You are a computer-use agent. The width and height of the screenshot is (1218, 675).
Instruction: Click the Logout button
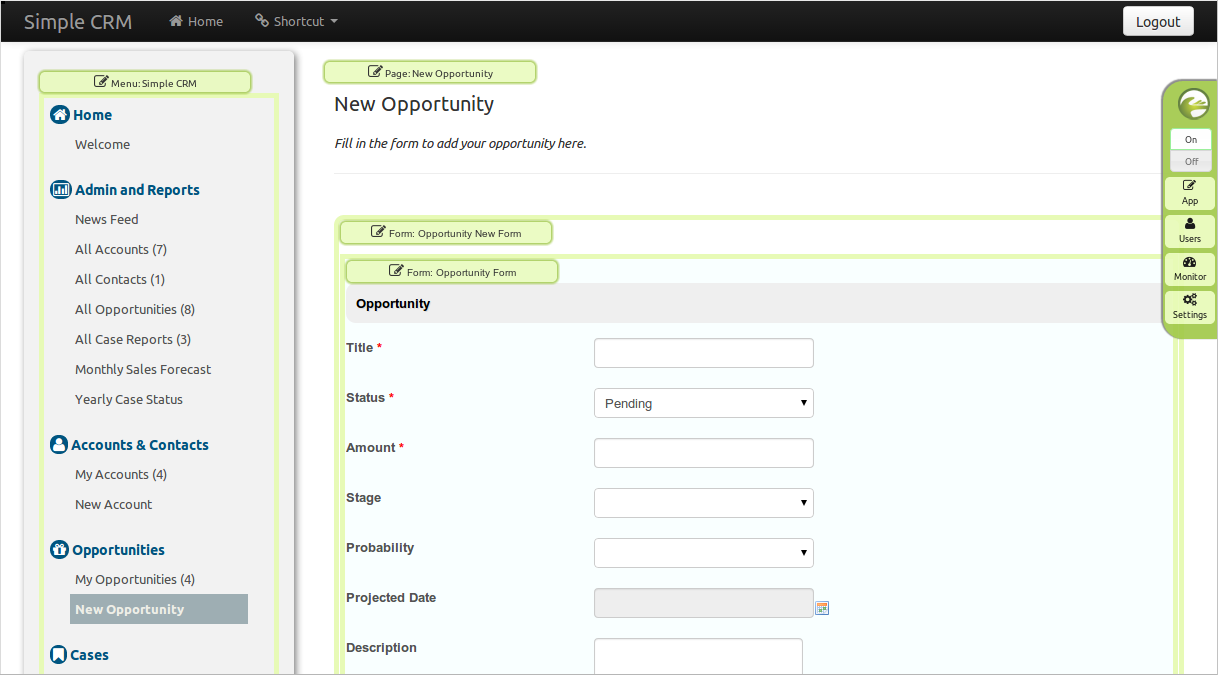(x=1158, y=21)
